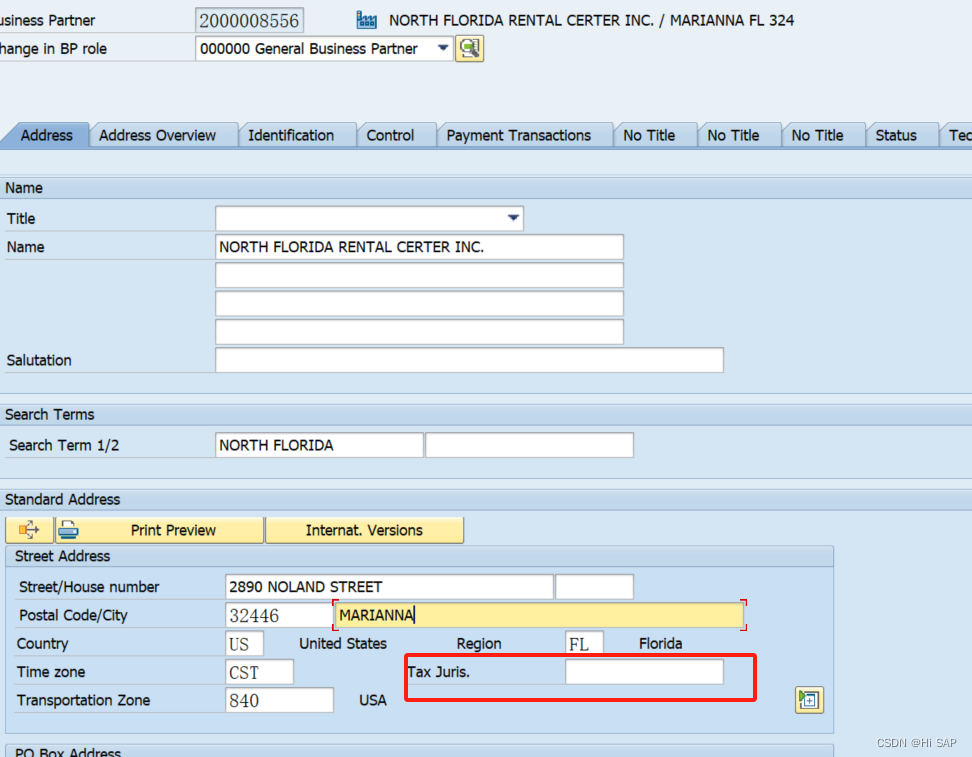972x757 pixels.
Task: Click the Street field 2890 NOLAND STREET
Action: point(389,587)
